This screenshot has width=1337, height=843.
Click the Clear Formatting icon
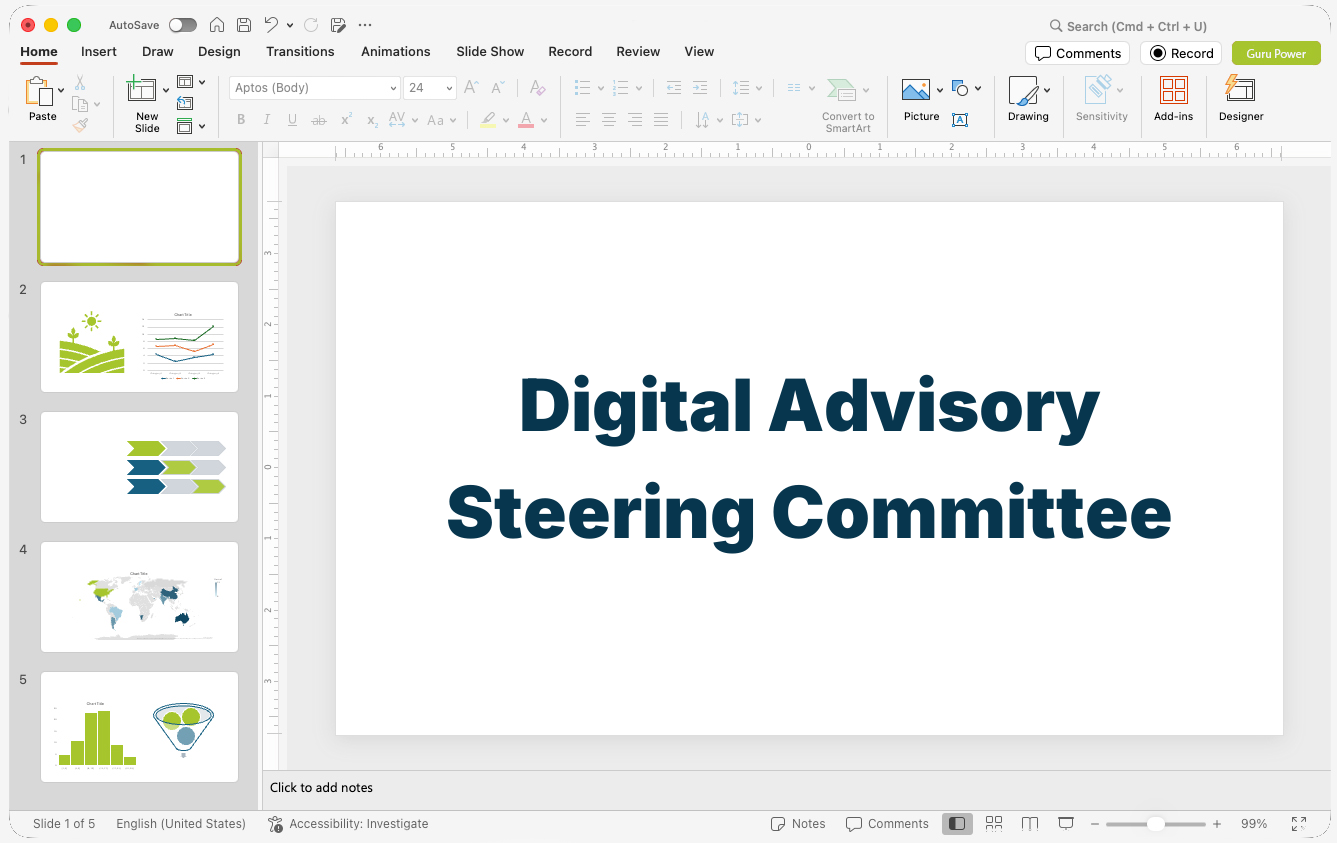(x=537, y=88)
